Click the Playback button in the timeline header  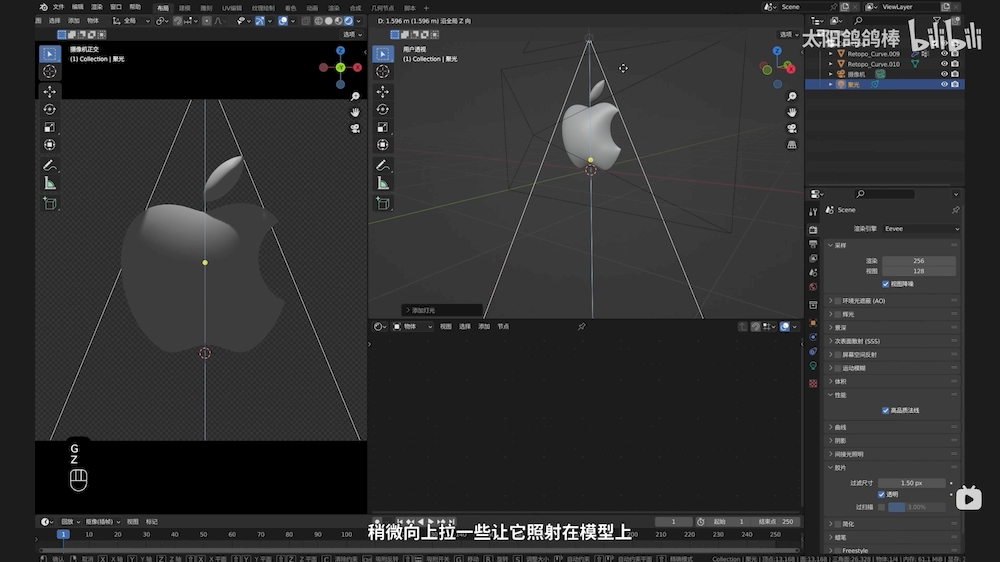70,522
